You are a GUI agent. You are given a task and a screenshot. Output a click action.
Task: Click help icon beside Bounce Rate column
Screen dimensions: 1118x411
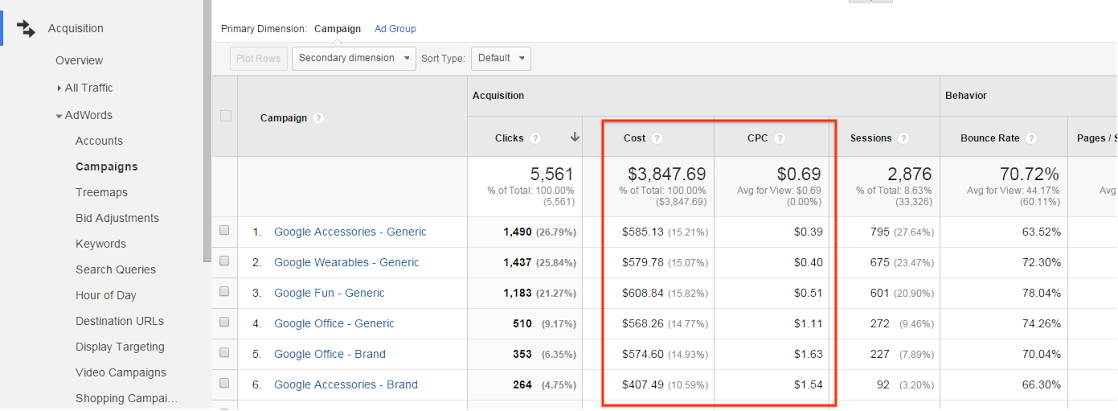point(1030,138)
